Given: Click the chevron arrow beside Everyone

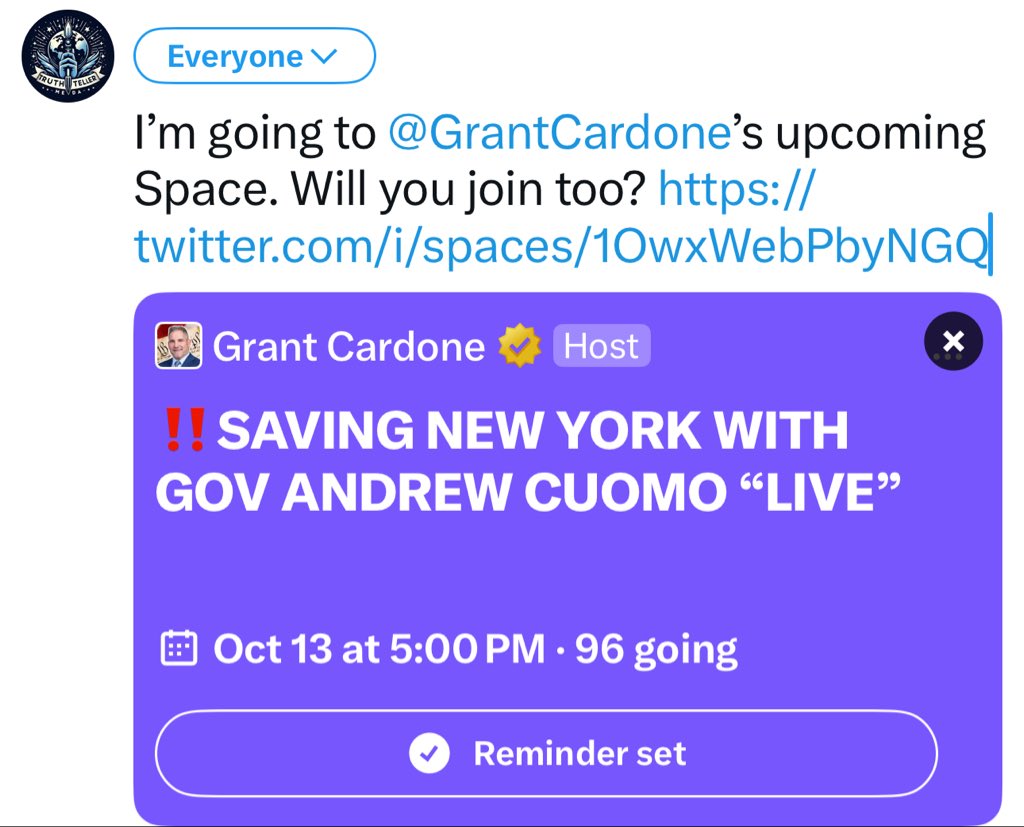Looking at the screenshot, I should (x=326, y=57).
